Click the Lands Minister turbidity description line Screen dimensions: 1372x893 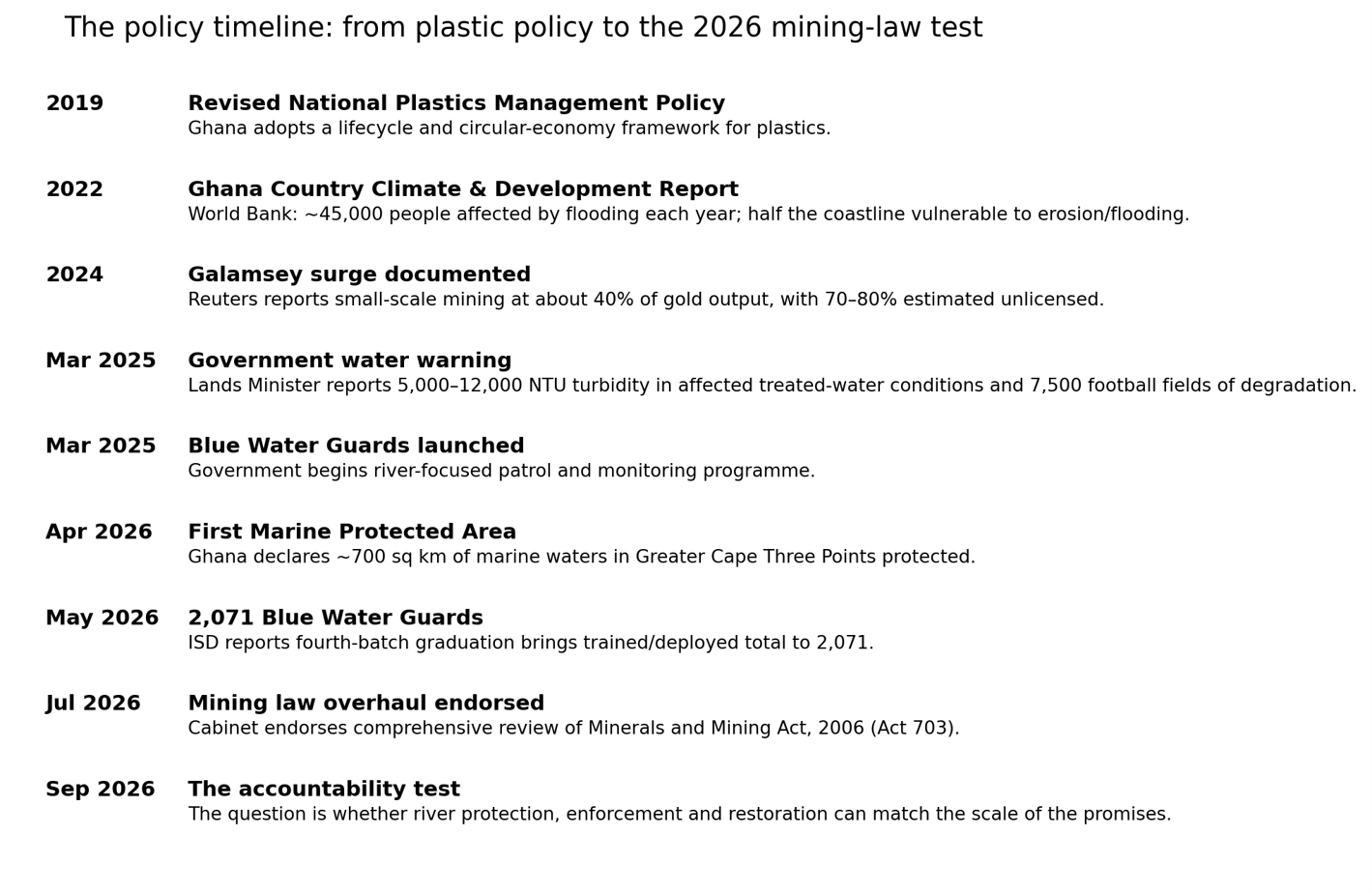(773, 387)
